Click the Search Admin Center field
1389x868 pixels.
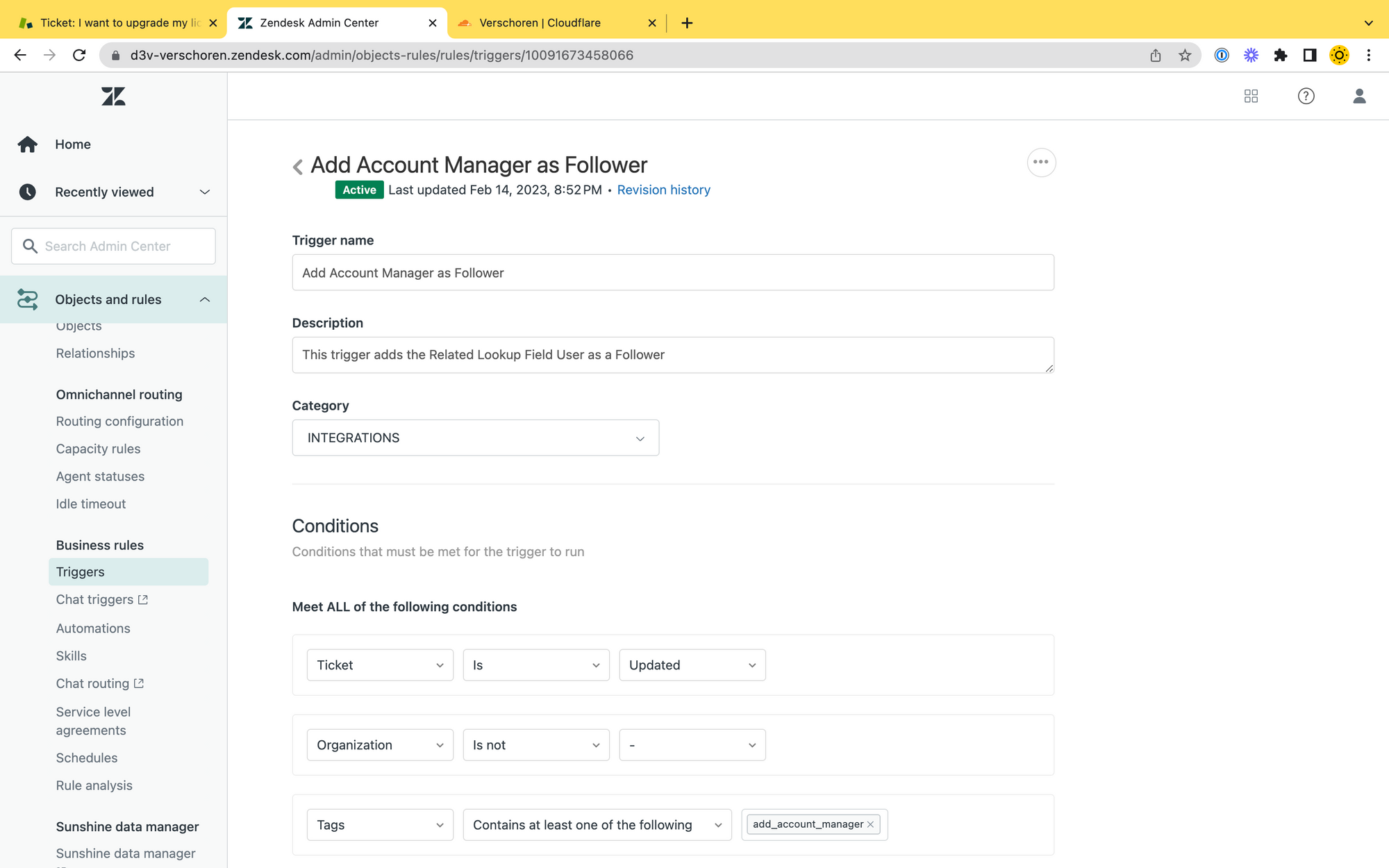pyautogui.click(x=113, y=247)
